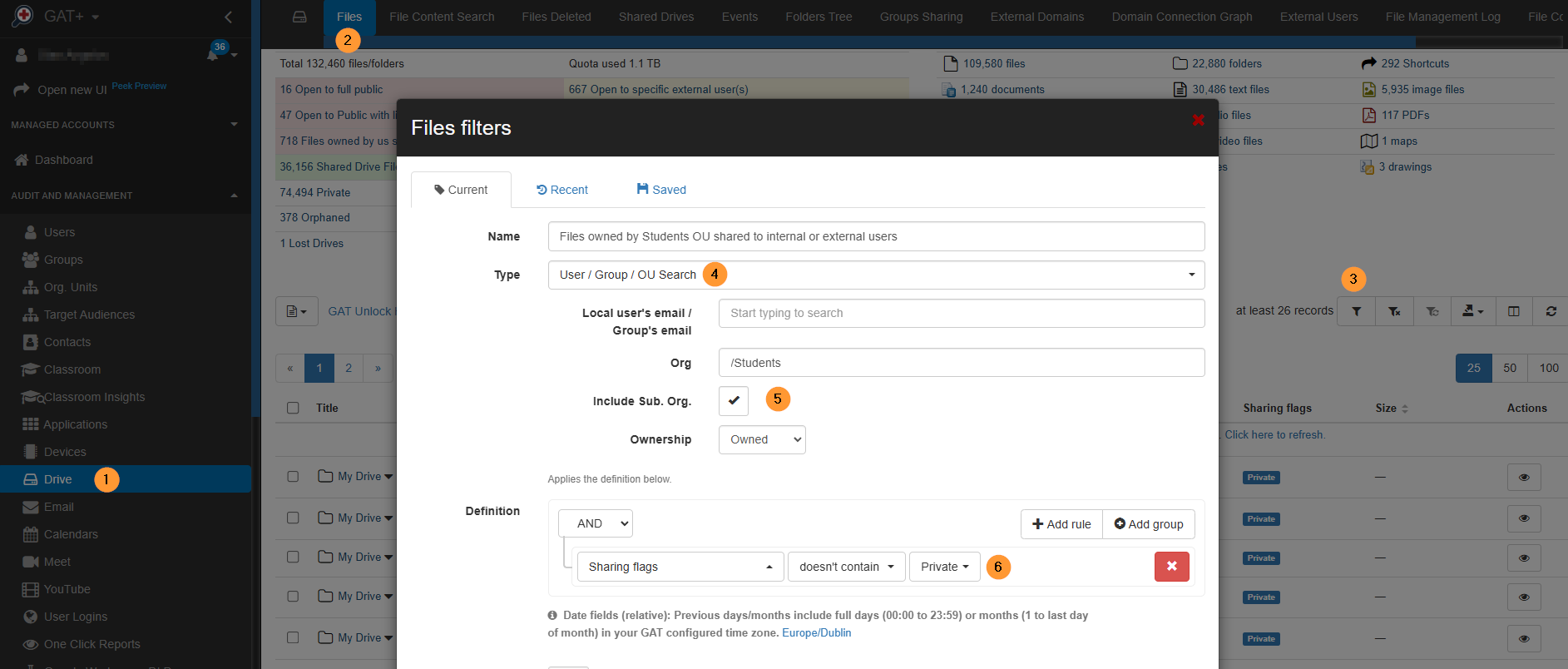The width and height of the screenshot is (1568, 669).
Task: Open Contacts in sidebar
Action: point(67,342)
